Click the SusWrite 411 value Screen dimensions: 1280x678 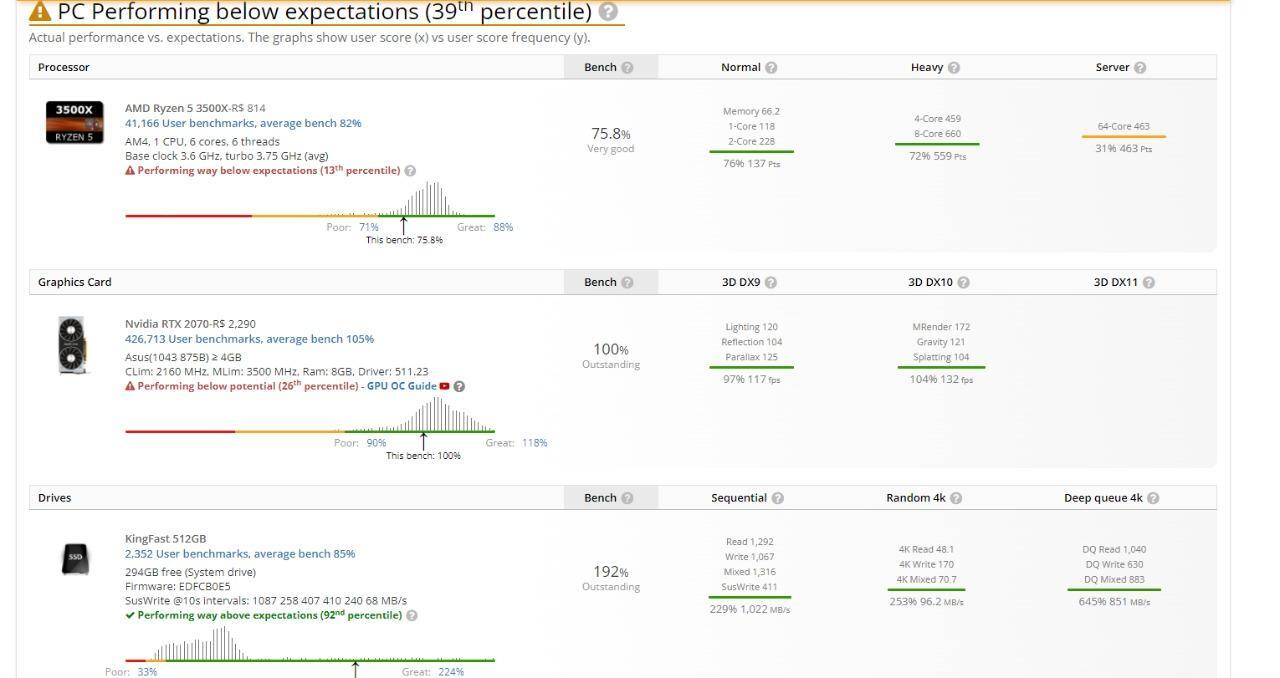[x=750, y=588]
